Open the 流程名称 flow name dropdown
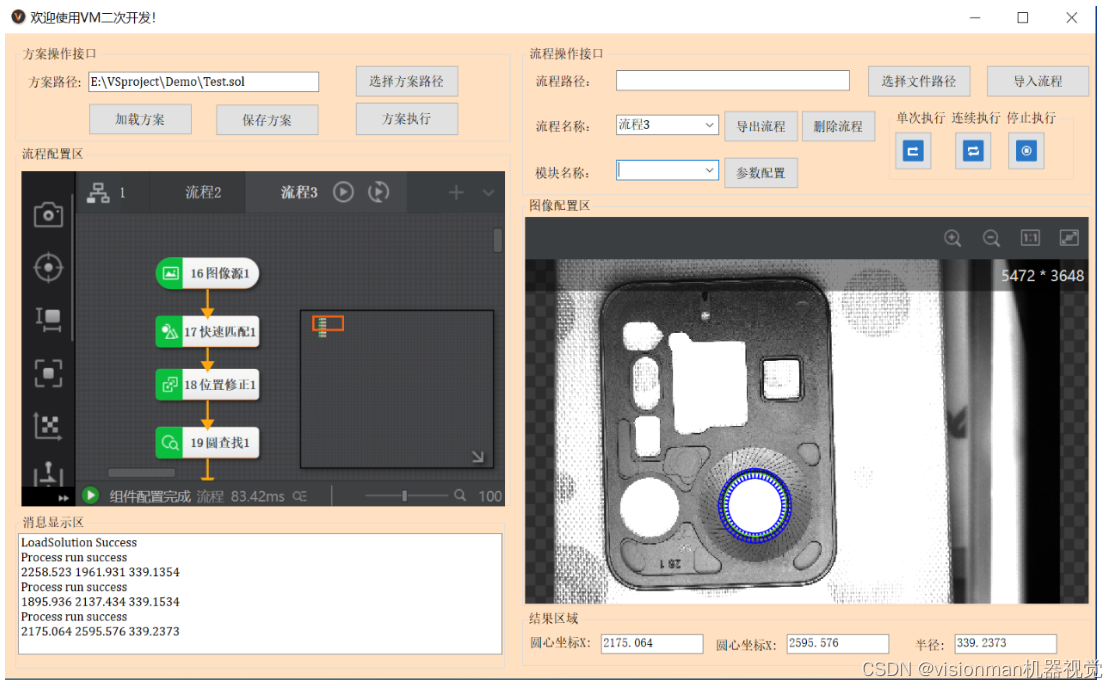This screenshot has width=1118, height=688. point(708,125)
